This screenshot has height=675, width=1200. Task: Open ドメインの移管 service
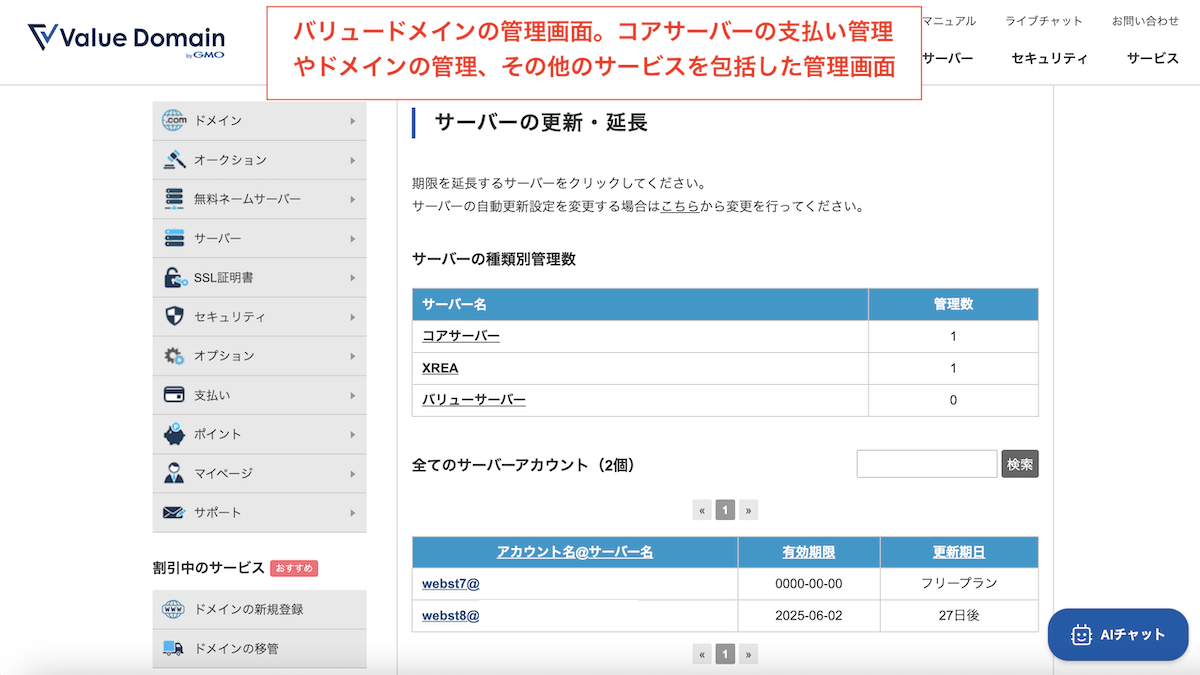259,648
